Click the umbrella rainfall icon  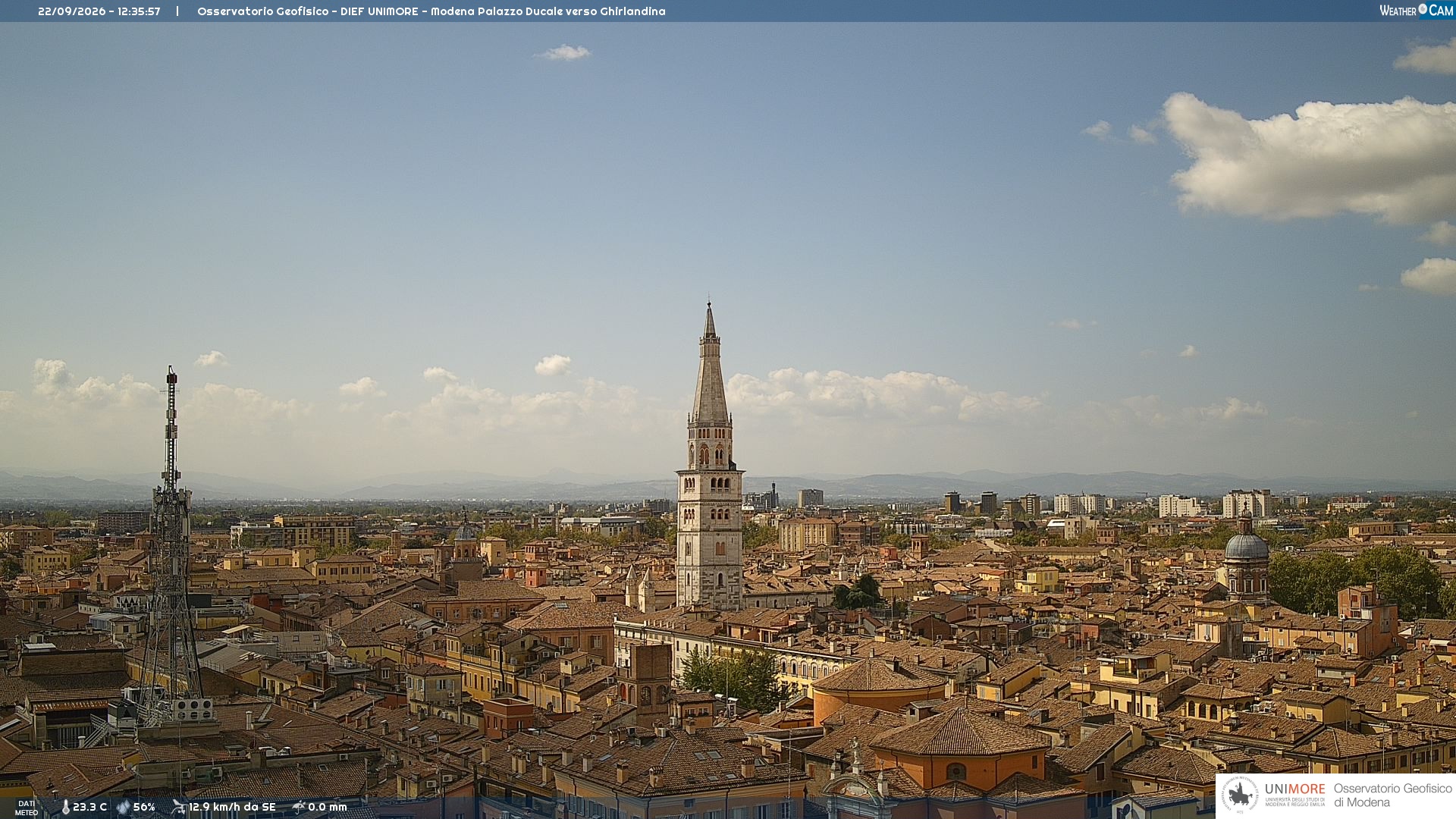point(298,807)
